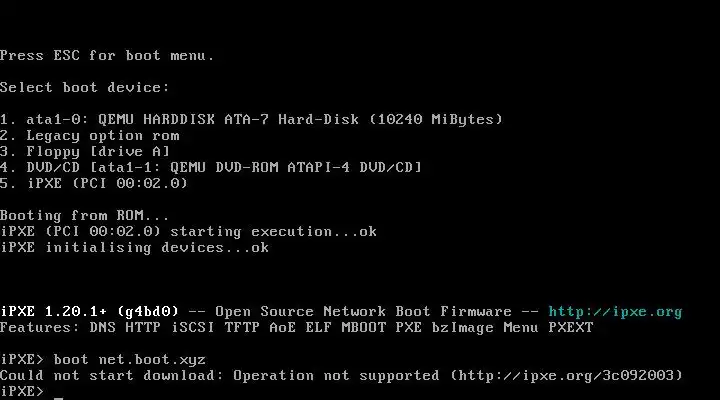
Task: Click the 'Operation not supported' message
Action: (x=336, y=376)
